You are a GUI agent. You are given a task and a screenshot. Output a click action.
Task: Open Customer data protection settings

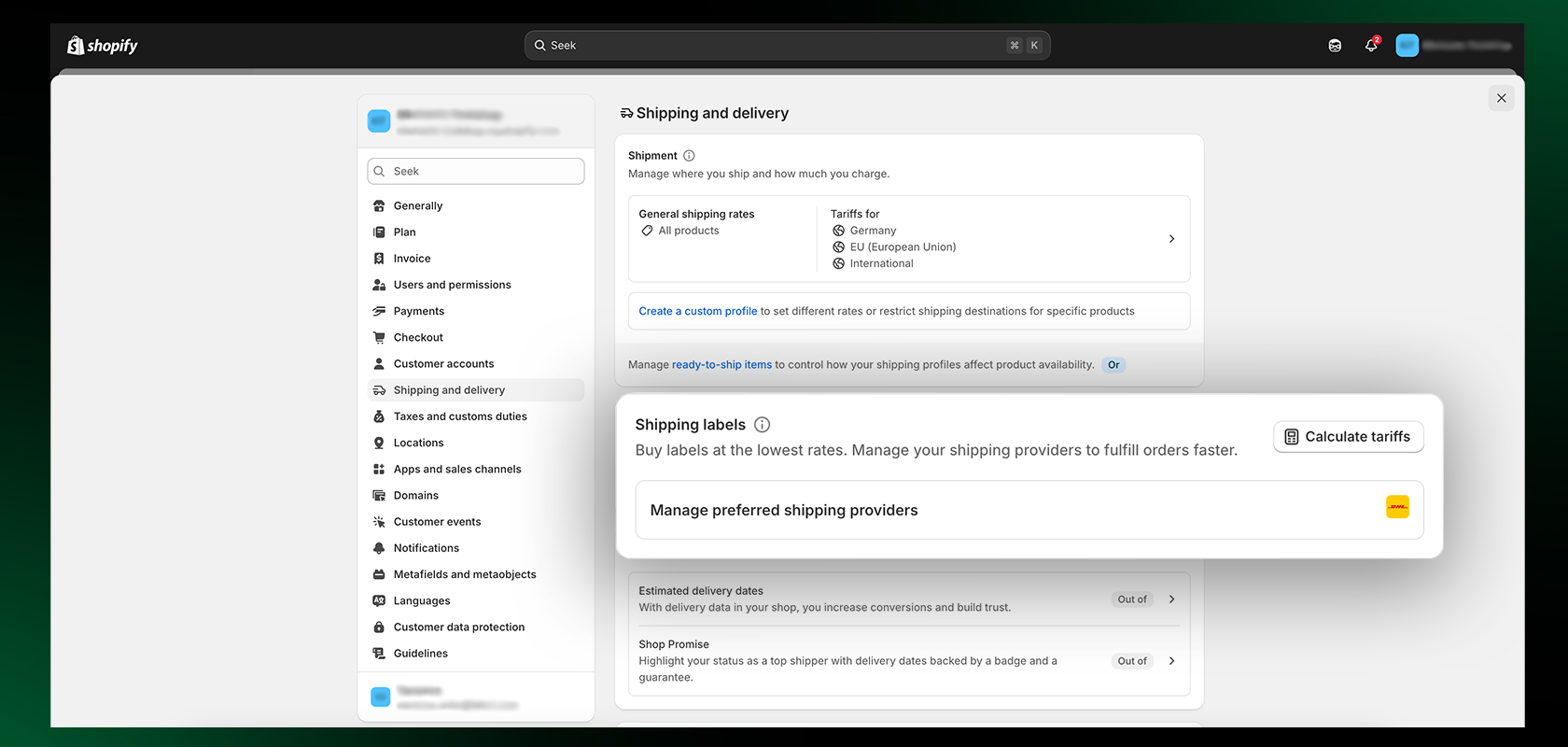tap(476, 627)
